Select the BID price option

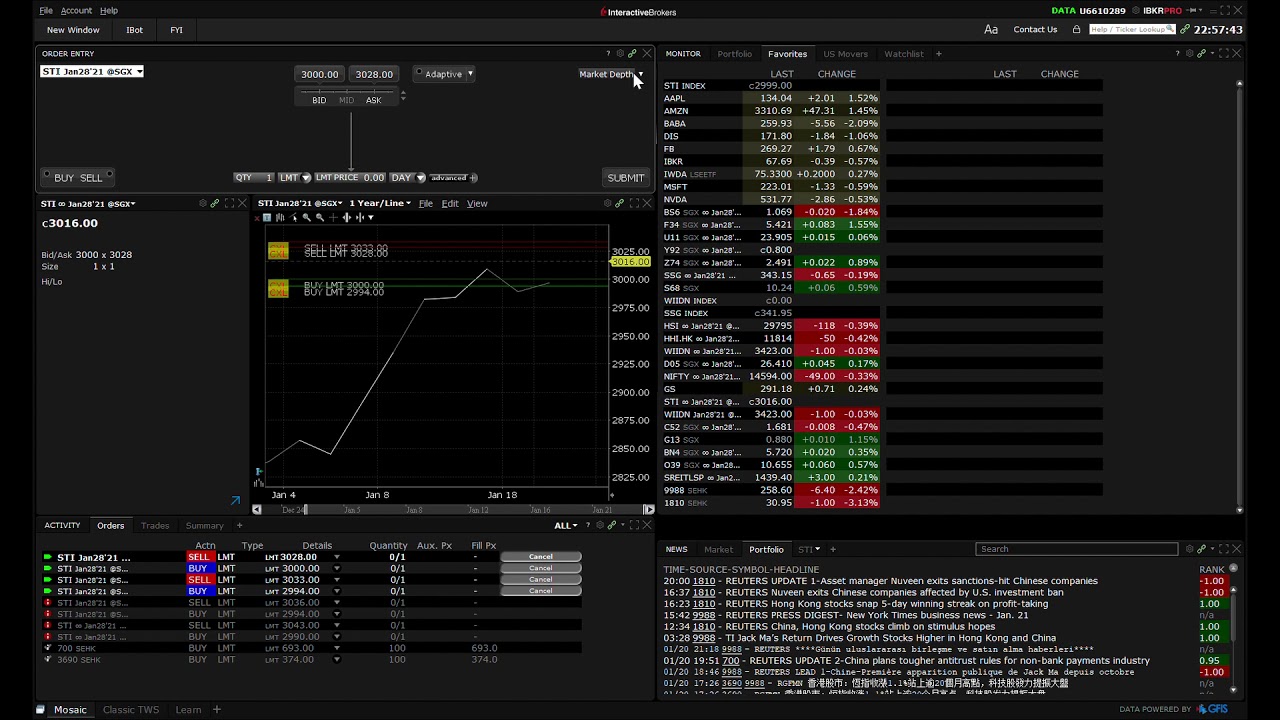319,100
